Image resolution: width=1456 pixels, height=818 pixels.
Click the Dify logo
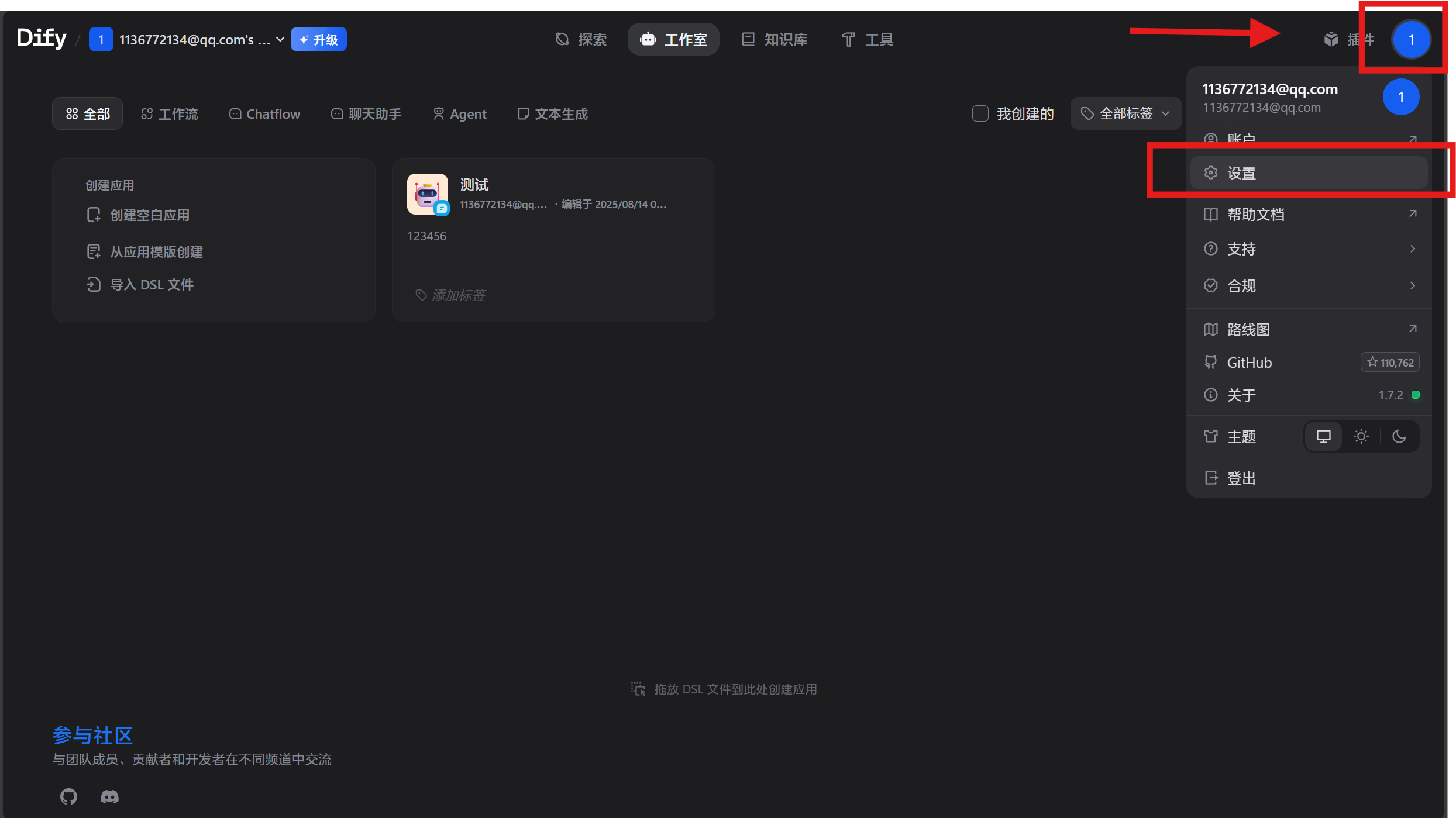(42, 39)
